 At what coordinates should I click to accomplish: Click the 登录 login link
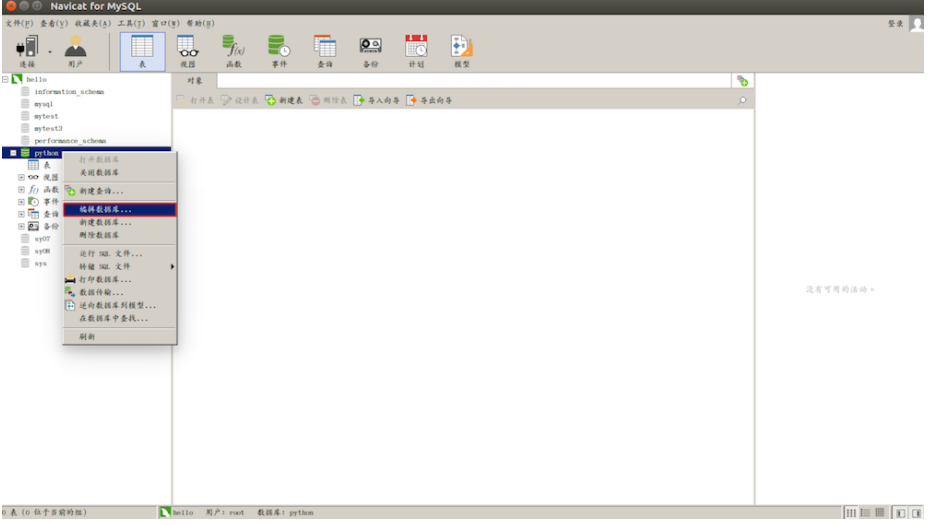coord(896,24)
